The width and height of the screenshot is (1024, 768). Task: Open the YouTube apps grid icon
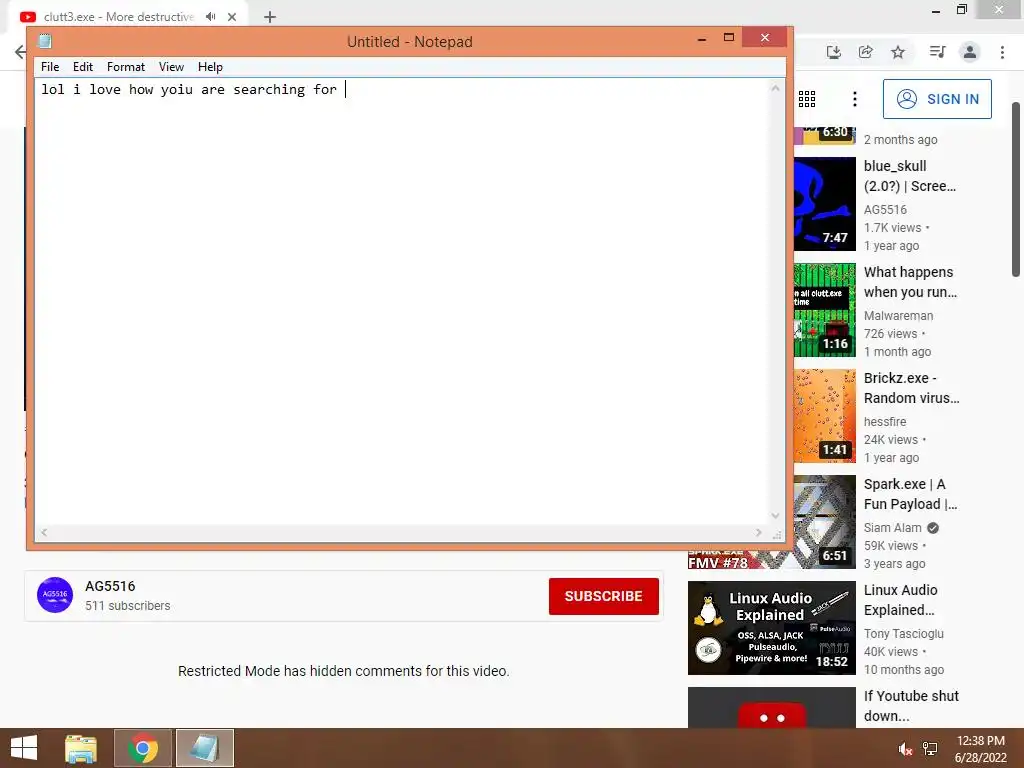pos(807,99)
